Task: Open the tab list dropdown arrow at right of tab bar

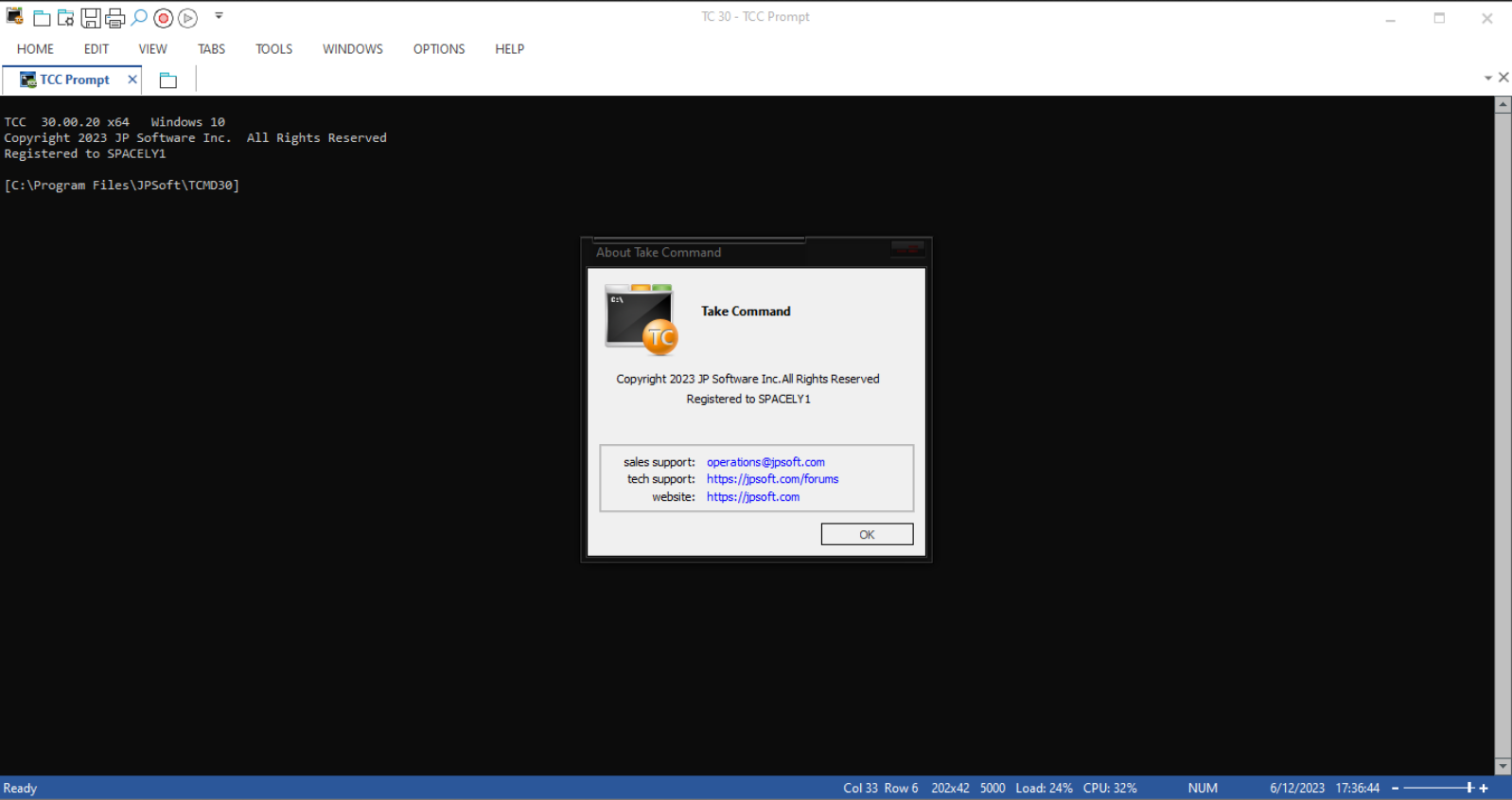Action: tap(1488, 78)
